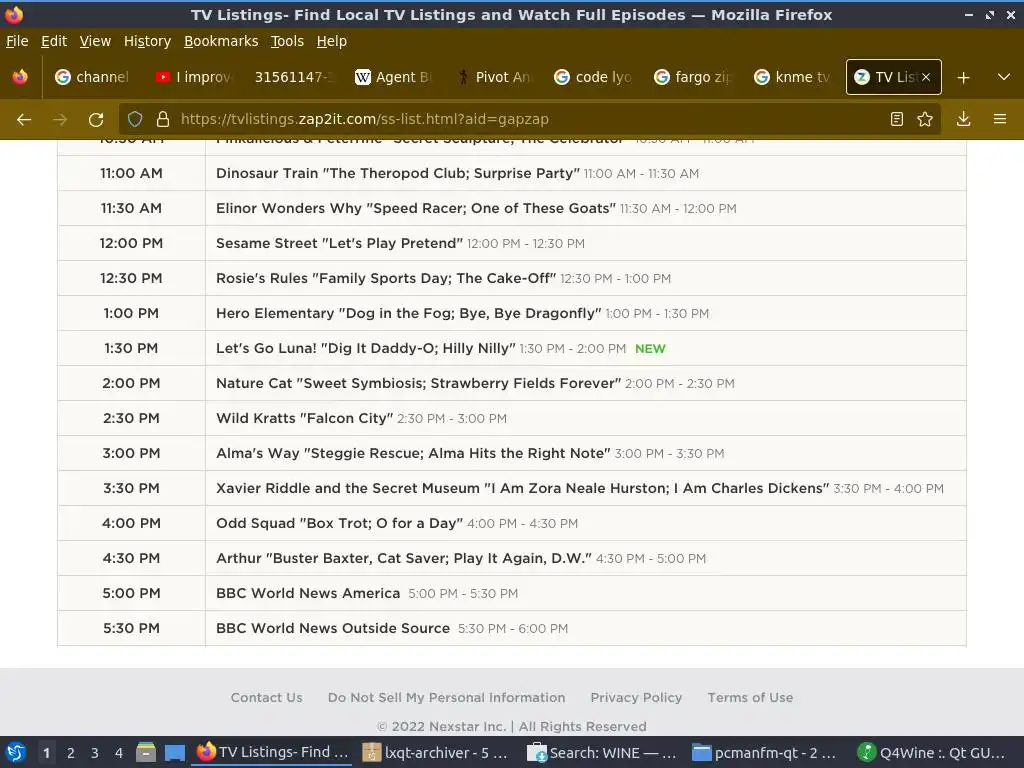Open the View menu
Viewport: 1024px width, 768px height.
click(95, 41)
